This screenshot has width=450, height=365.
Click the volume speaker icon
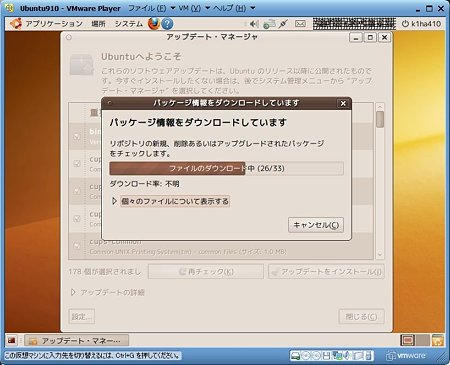[254, 24]
